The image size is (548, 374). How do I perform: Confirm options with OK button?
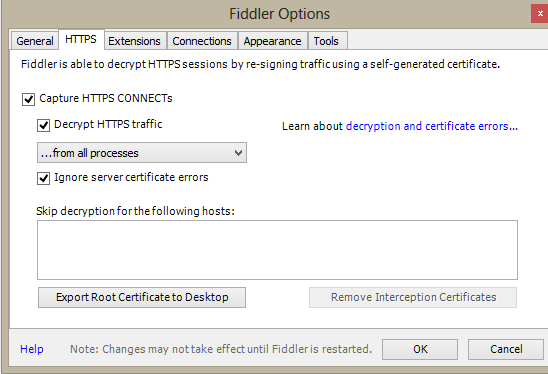tap(420, 349)
